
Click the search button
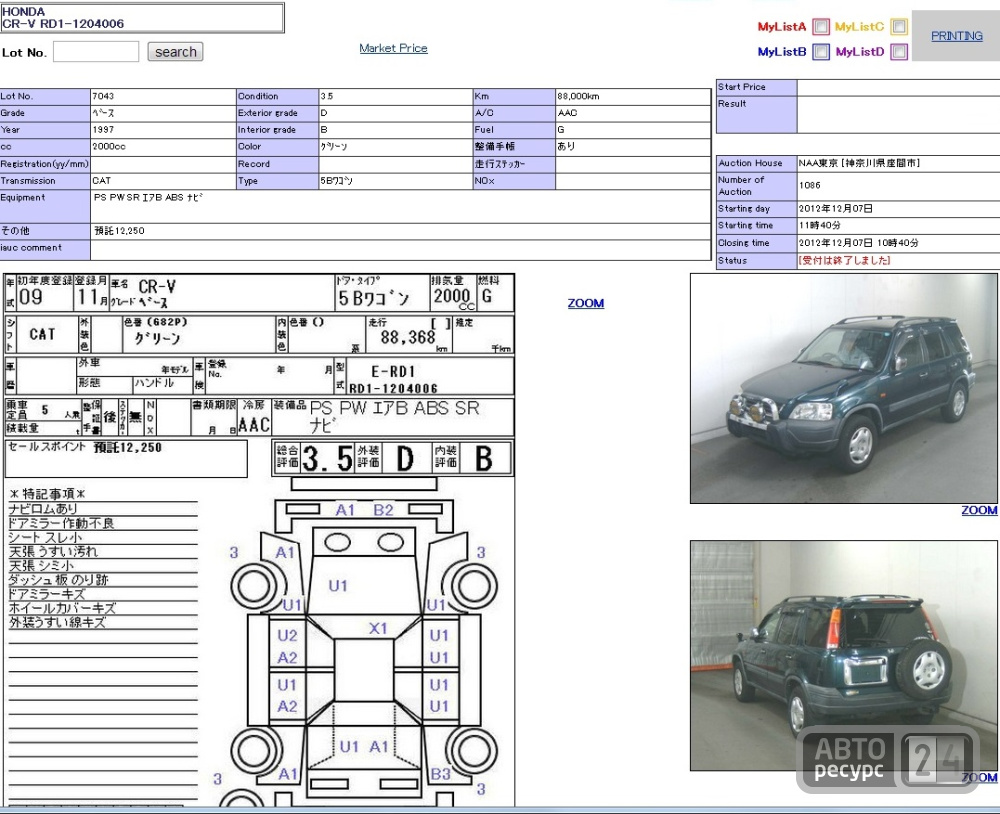(175, 52)
